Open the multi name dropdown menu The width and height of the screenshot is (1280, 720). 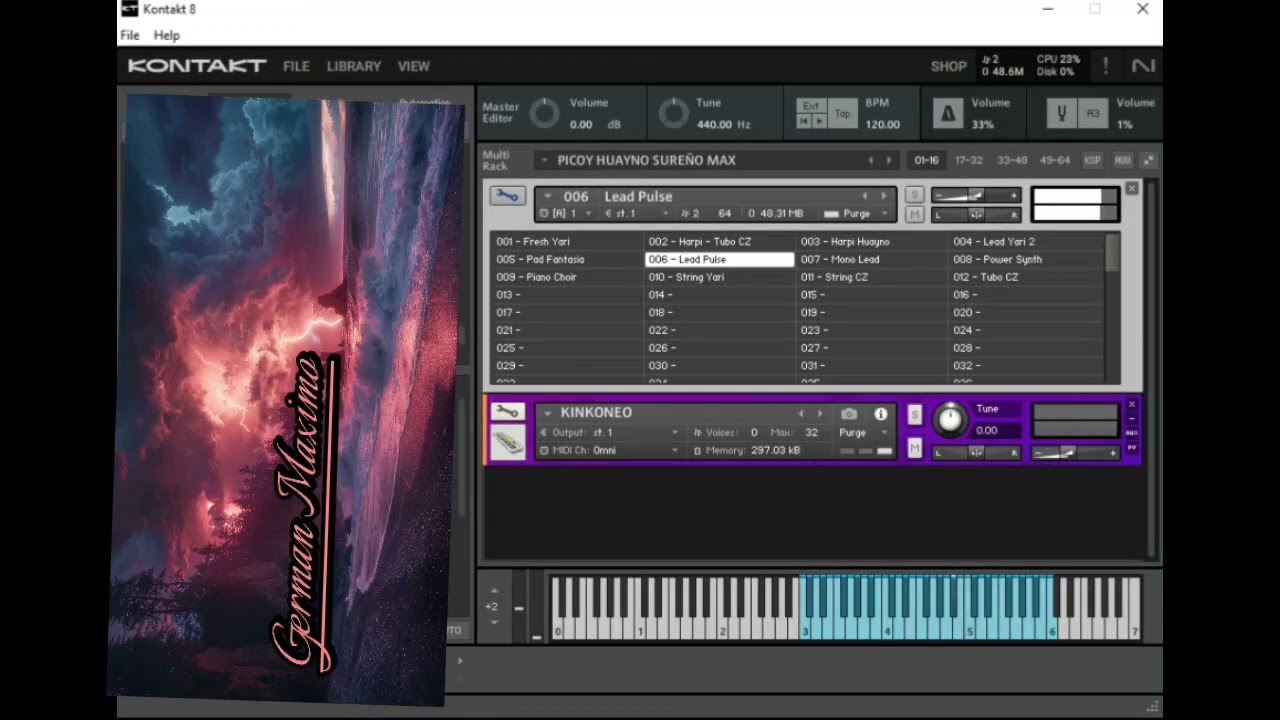(544, 160)
